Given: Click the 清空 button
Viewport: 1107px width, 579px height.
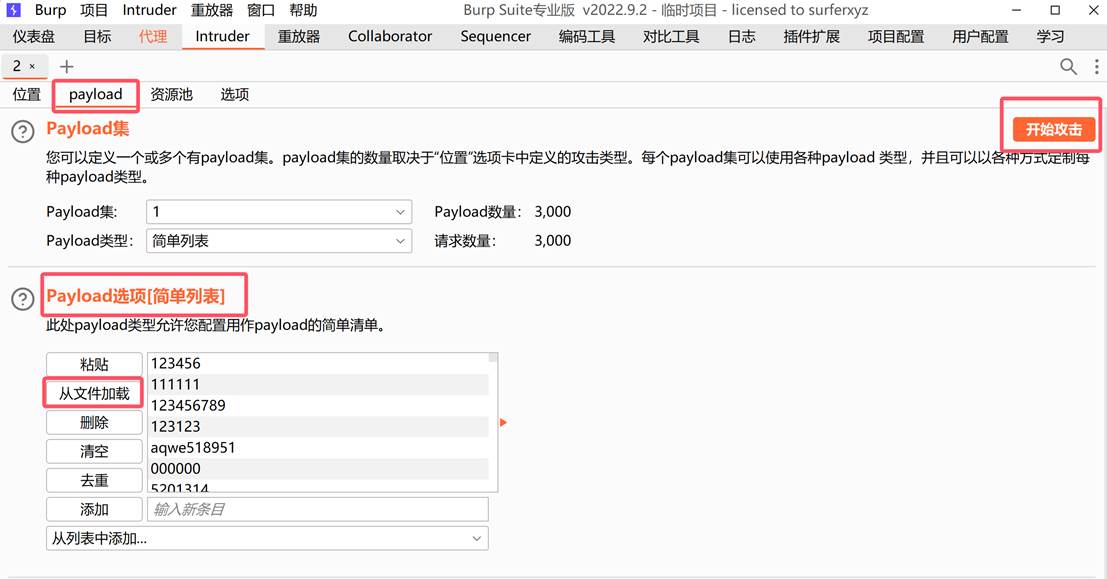Looking at the screenshot, I should tap(94, 451).
